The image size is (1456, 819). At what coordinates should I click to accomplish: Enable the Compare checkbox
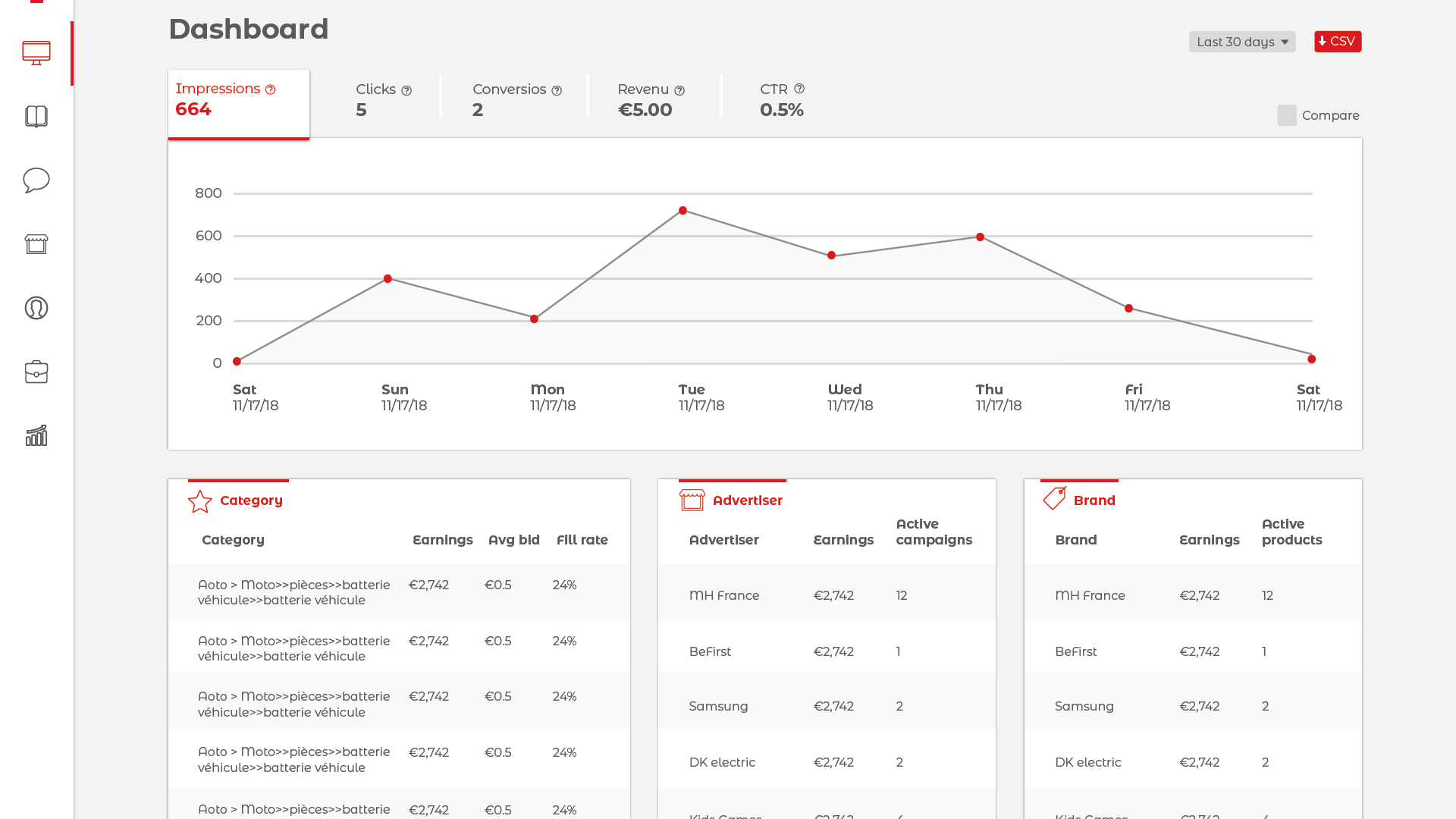coord(1287,115)
